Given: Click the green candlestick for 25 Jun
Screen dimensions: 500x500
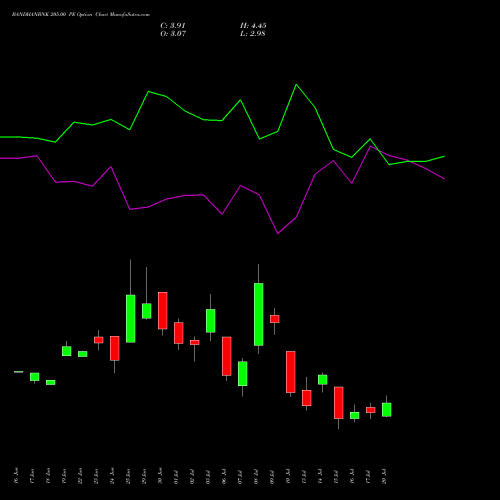Looking at the screenshot, I should coord(130,318).
